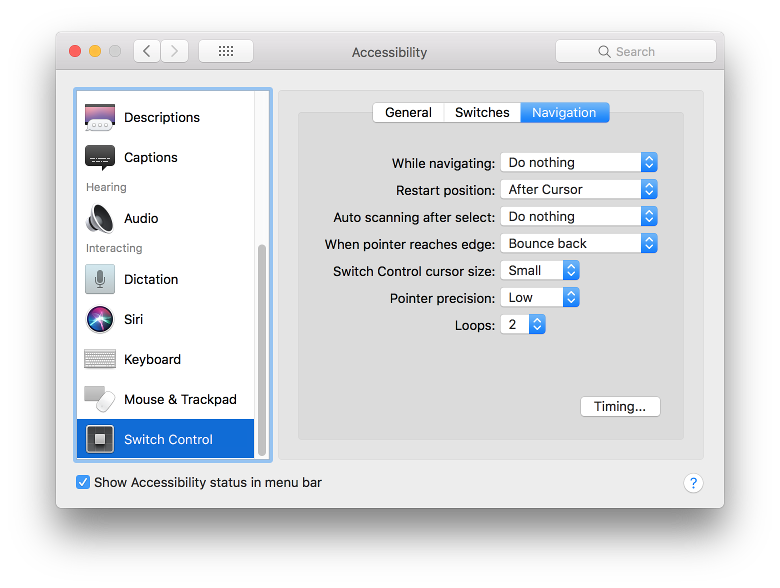Switch to the General tab
The height and width of the screenshot is (588, 780).
[x=408, y=113]
